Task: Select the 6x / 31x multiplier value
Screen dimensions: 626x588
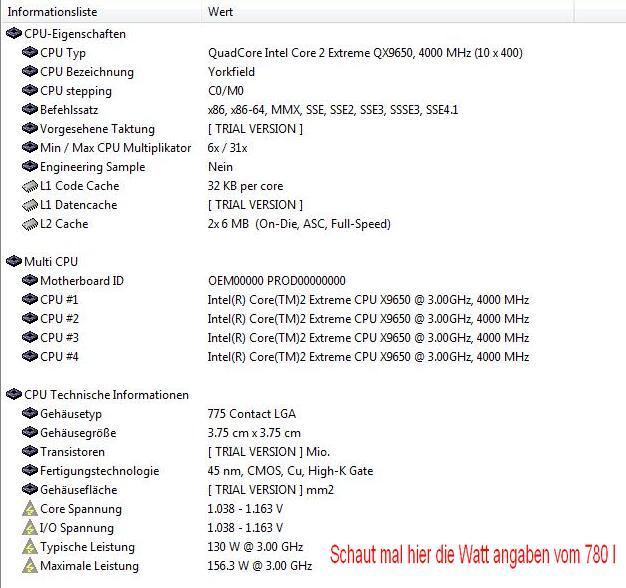Action: click(228, 148)
